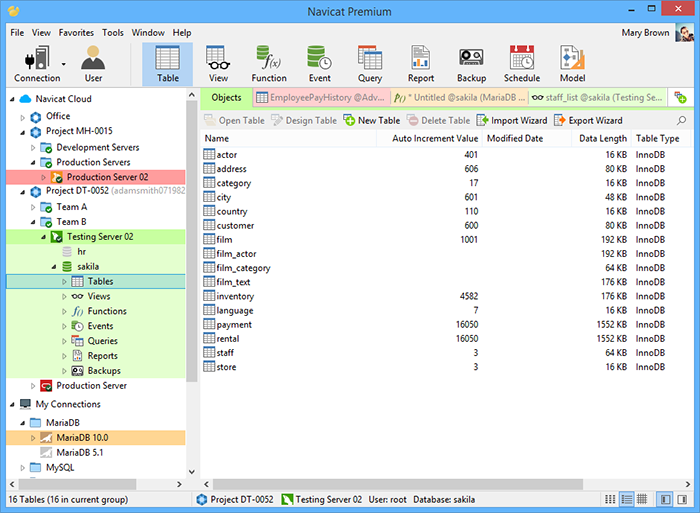This screenshot has height=513, width=700.
Task: Select Functions node under sakila
Action: tap(107, 311)
